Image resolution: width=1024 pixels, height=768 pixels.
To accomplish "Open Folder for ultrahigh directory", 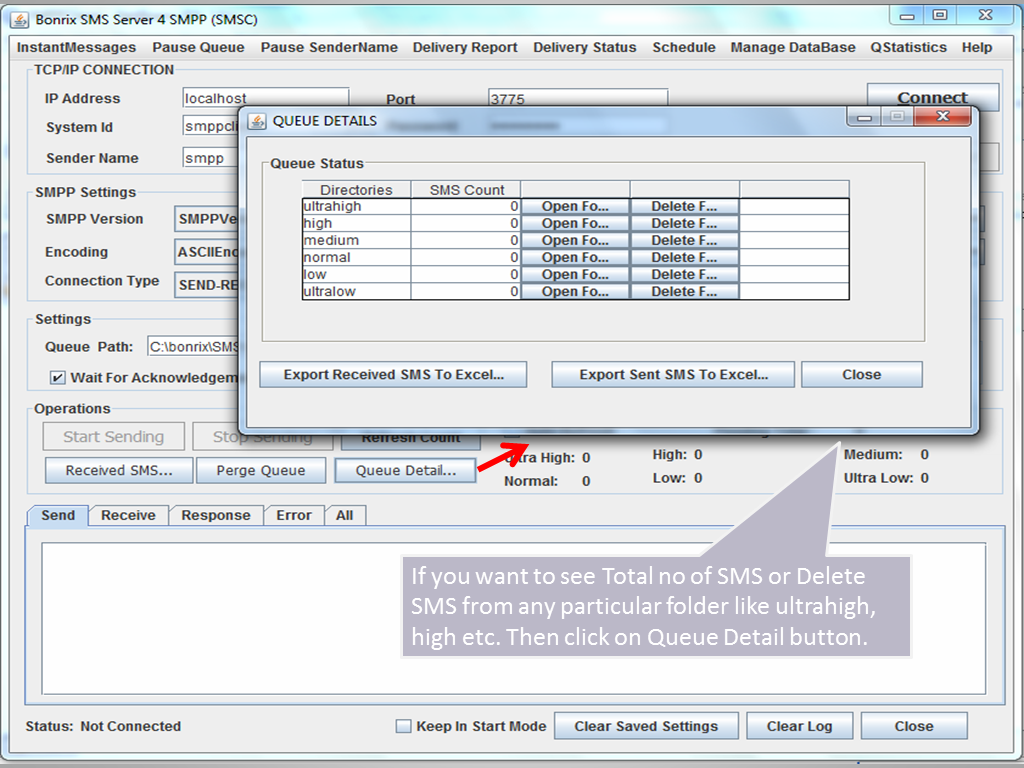I will pos(575,206).
